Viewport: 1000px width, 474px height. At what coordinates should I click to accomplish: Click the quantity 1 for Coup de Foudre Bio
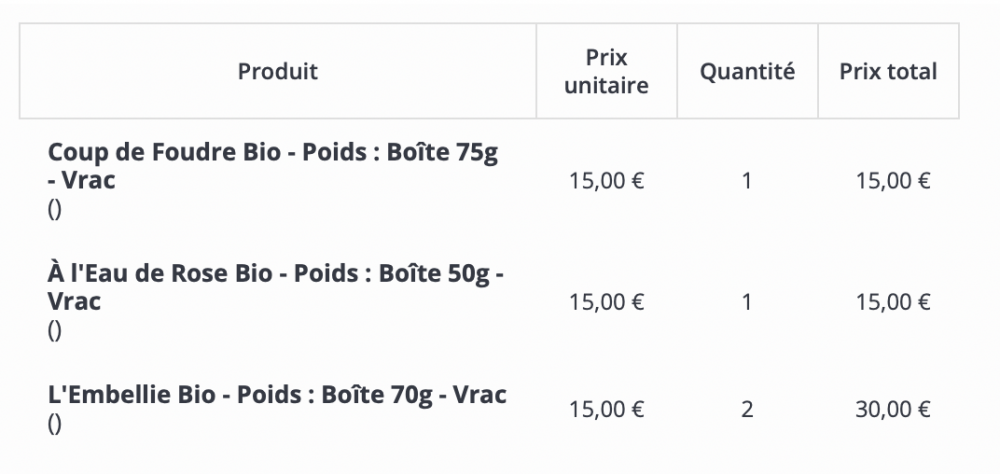pyautogui.click(x=747, y=181)
